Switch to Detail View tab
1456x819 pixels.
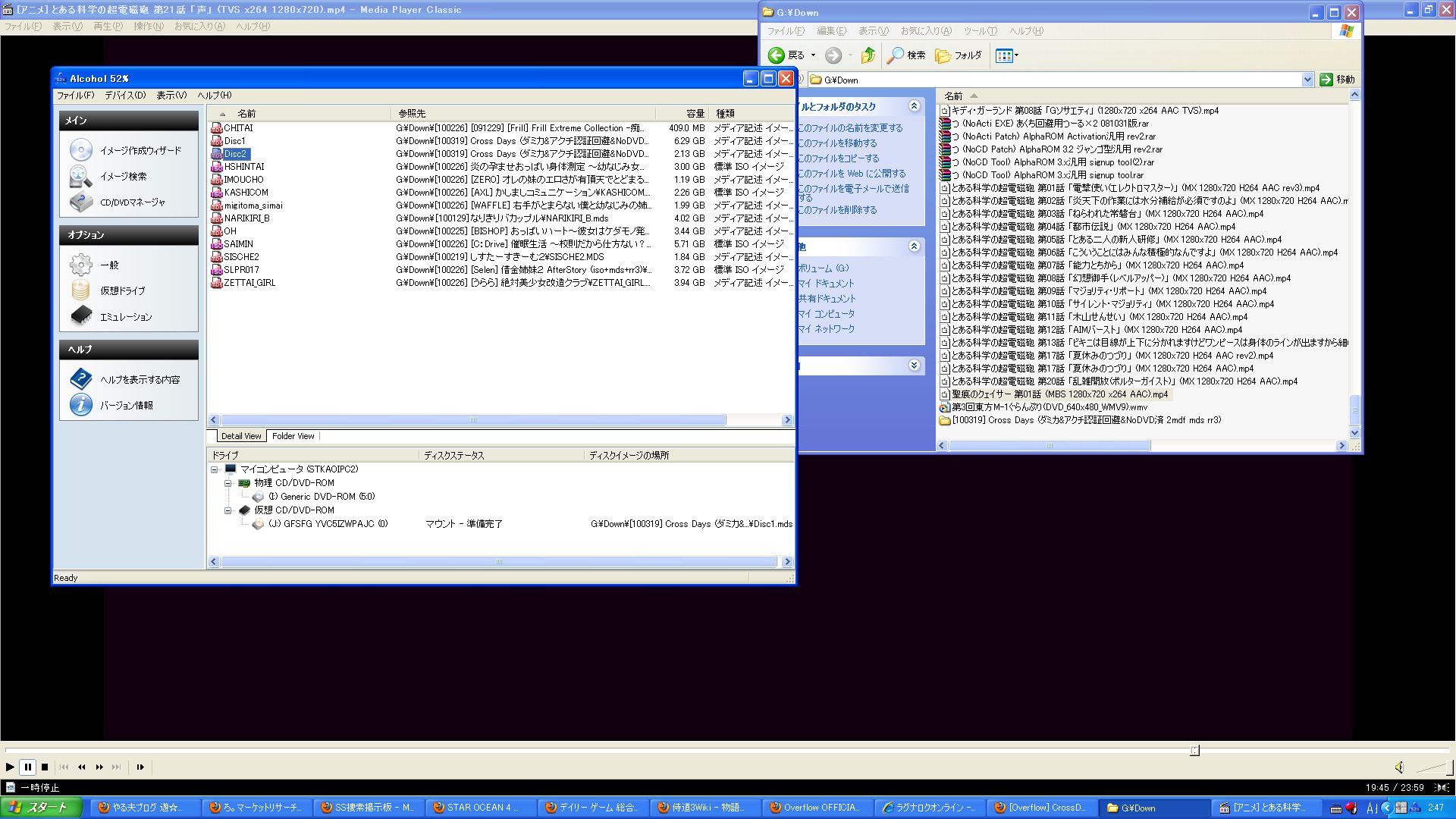click(x=241, y=436)
